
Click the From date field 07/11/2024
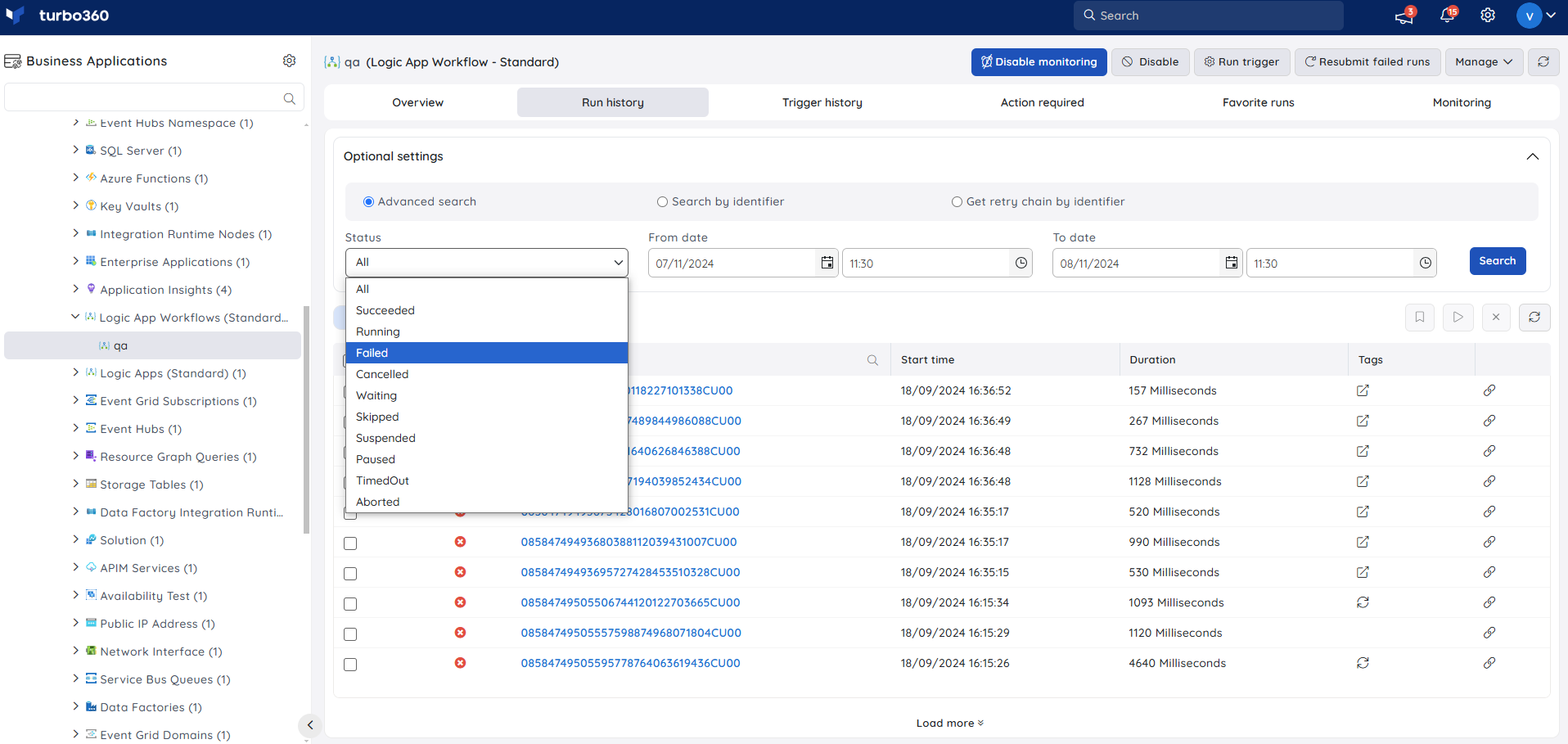(732, 264)
